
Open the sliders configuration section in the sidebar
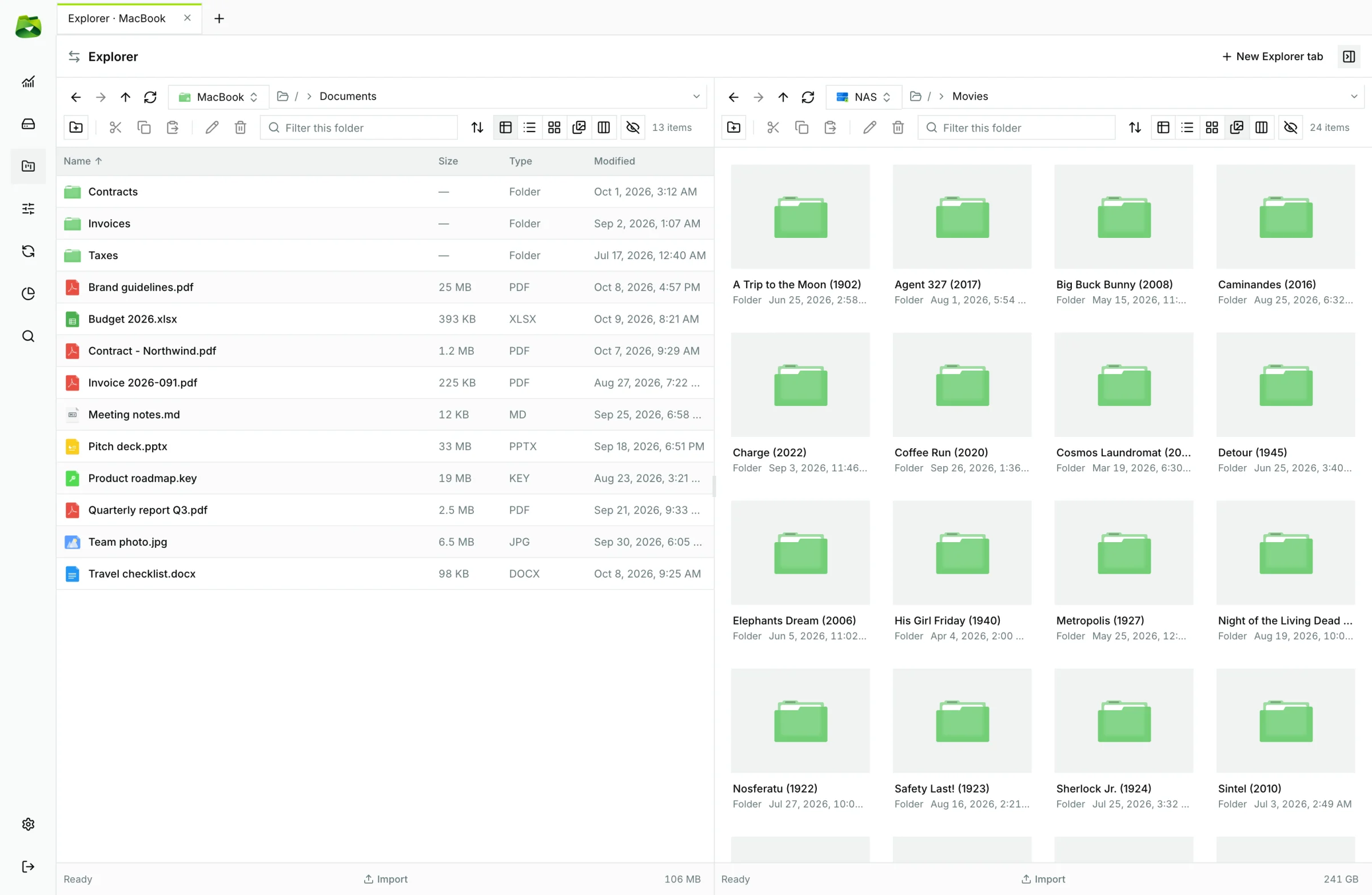pos(28,209)
